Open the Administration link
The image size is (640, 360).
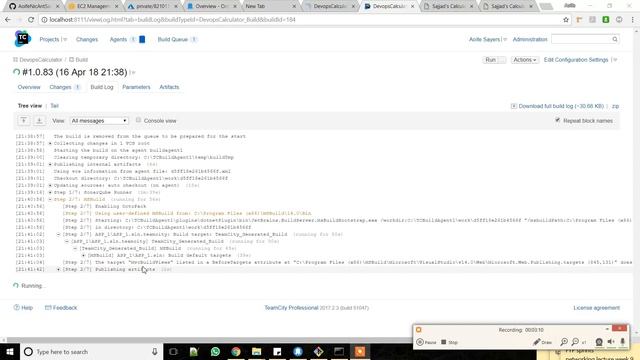click(530, 39)
